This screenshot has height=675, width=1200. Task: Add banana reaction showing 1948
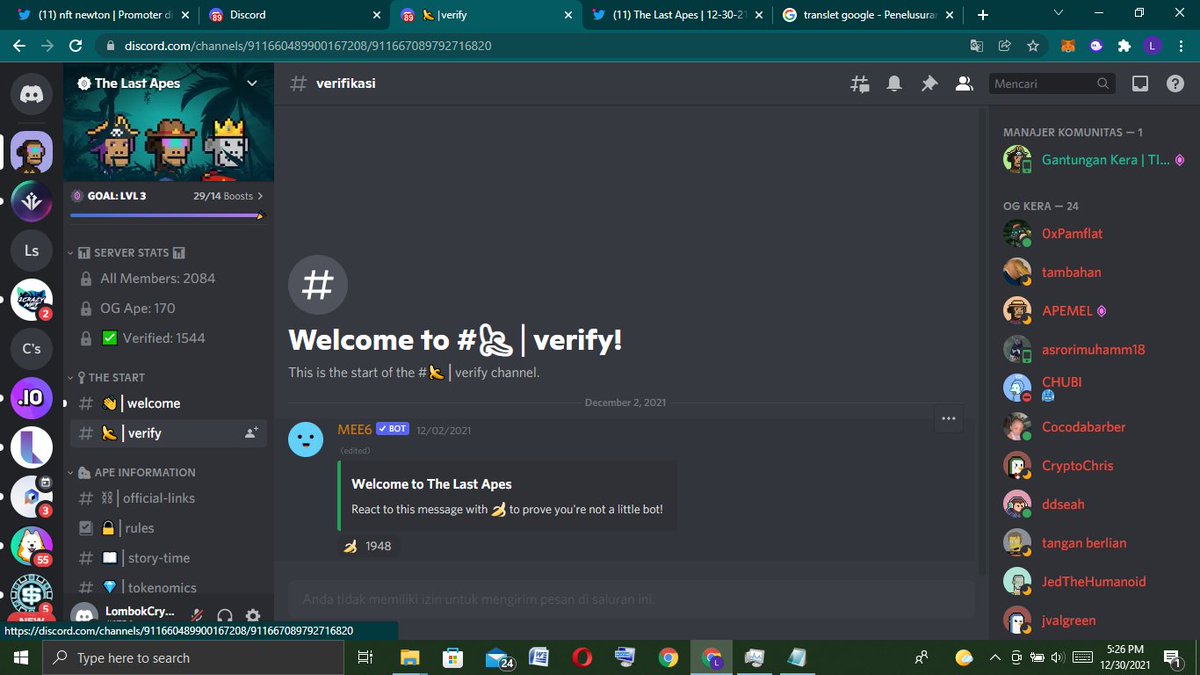tap(367, 546)
